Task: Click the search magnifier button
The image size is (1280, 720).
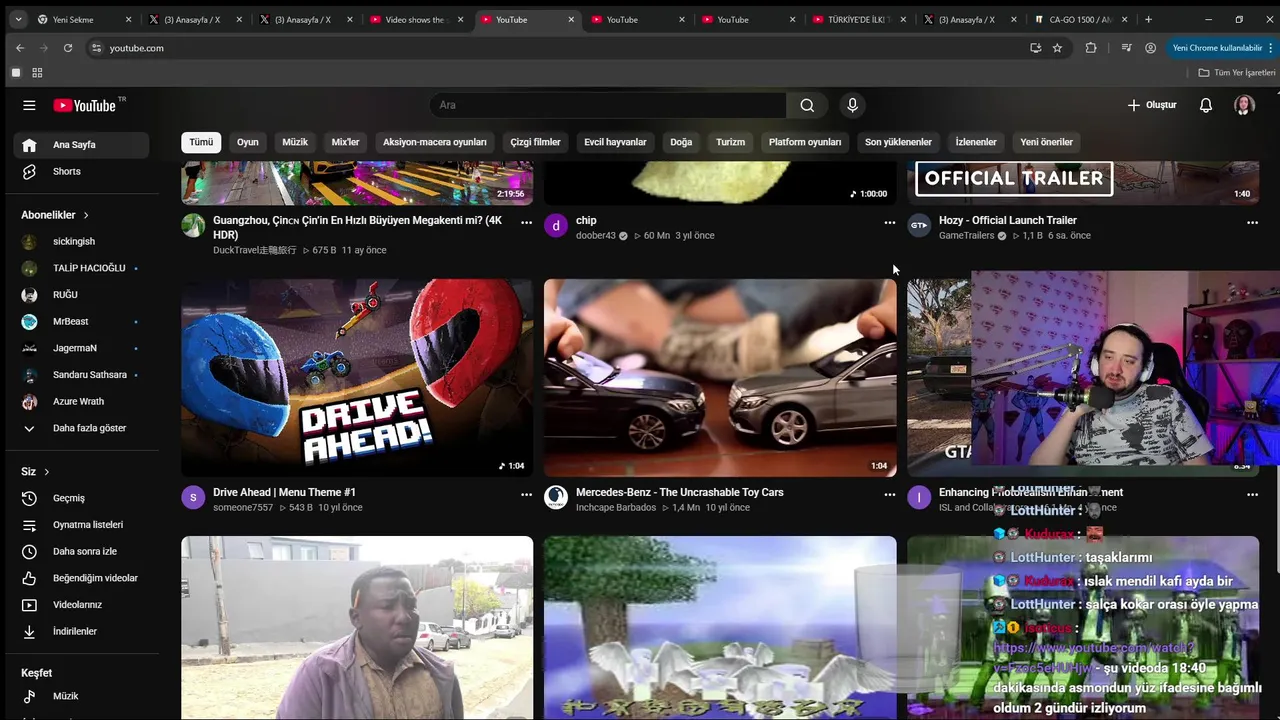Action: (x=807, y=105)
